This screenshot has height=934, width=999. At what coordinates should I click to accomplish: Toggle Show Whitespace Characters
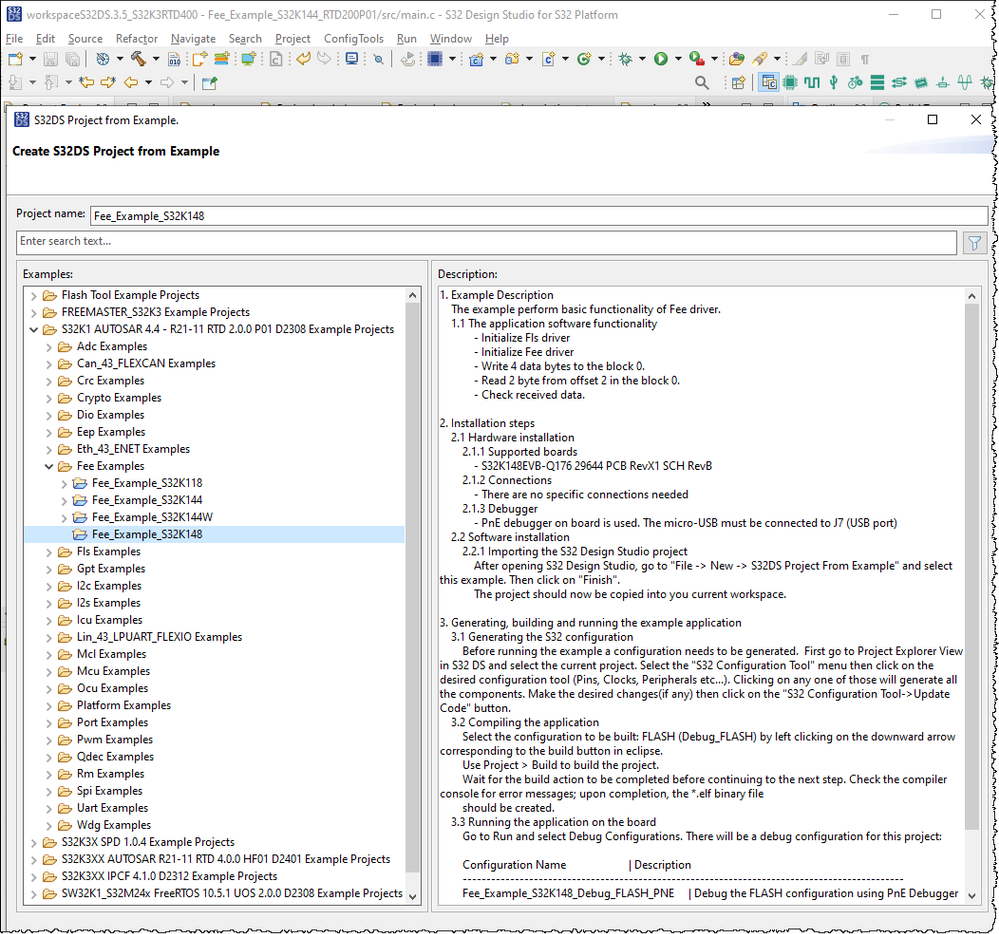pos(864,60)
